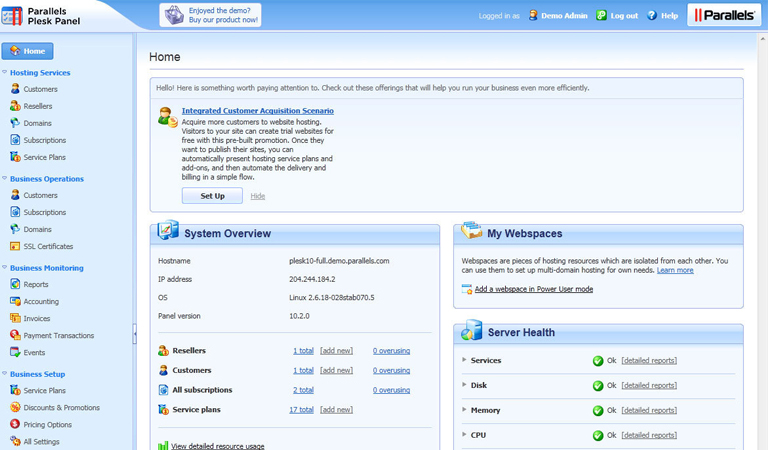Collapse the left navigation pane handle
This screenshot has height=450, width=768.
[135, 334]
